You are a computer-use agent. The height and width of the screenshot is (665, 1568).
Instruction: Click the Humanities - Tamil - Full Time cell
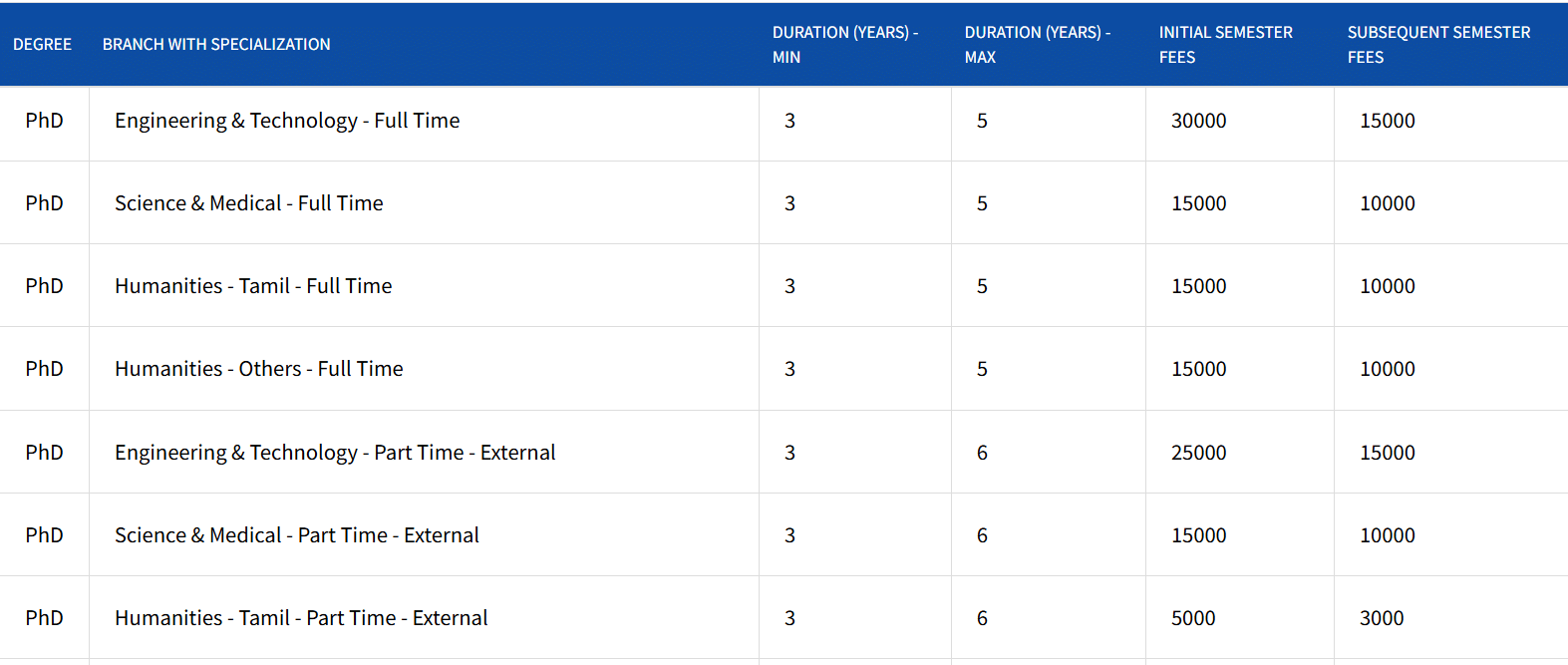click(x=253, y=286)
